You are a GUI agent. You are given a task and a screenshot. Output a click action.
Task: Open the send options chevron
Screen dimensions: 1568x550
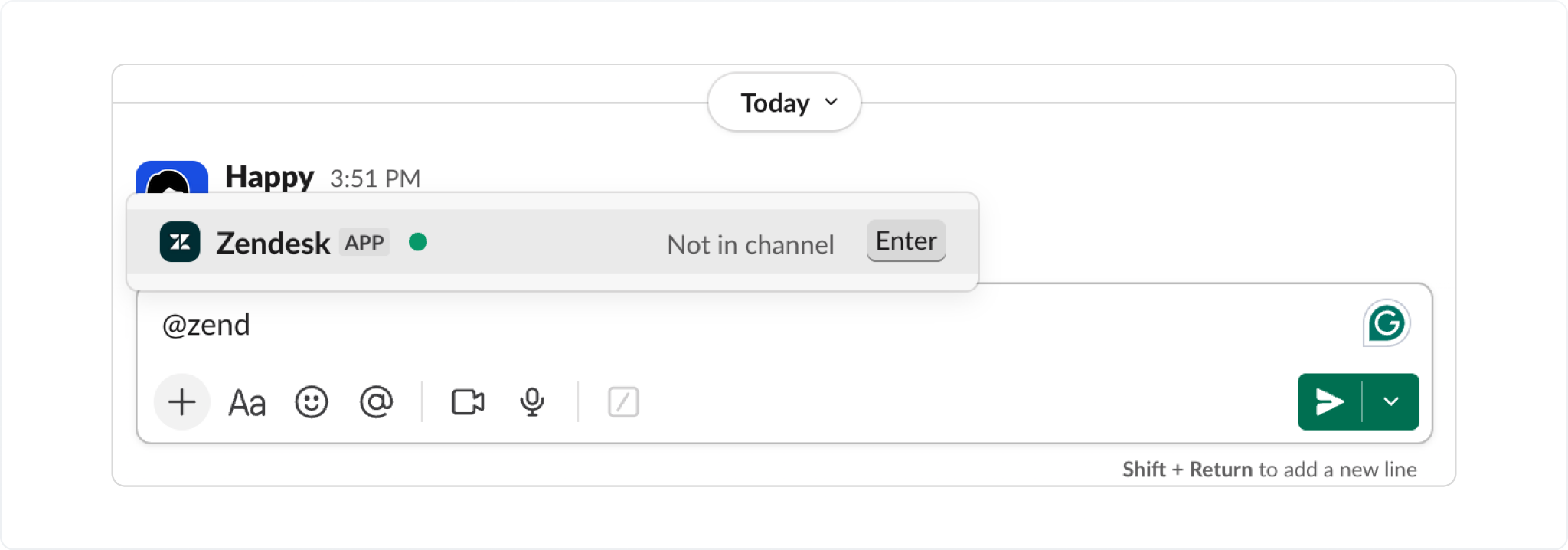pyautogui.click(x=1393, y=401)
